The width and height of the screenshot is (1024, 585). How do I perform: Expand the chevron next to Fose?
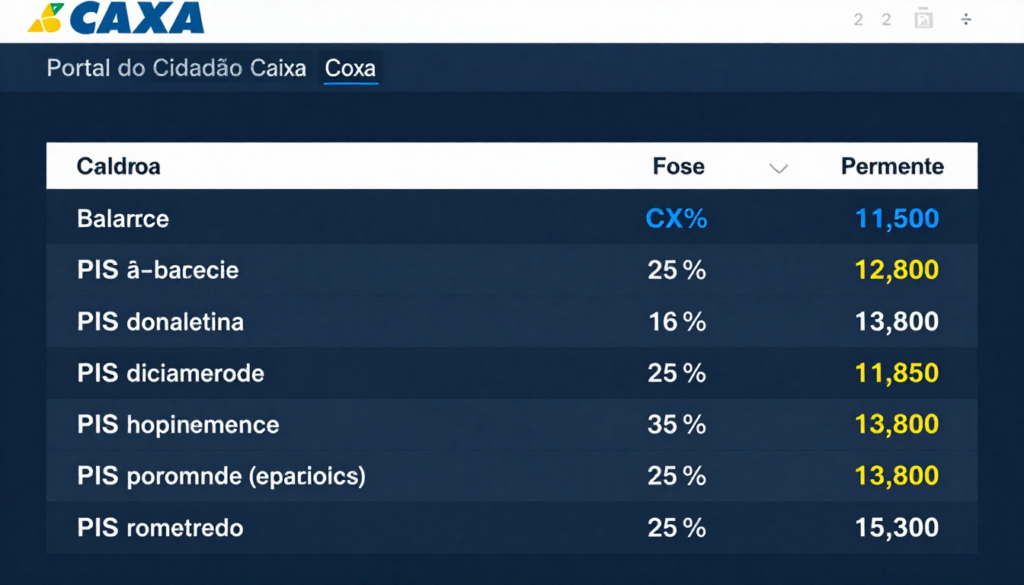coord(778,168)
